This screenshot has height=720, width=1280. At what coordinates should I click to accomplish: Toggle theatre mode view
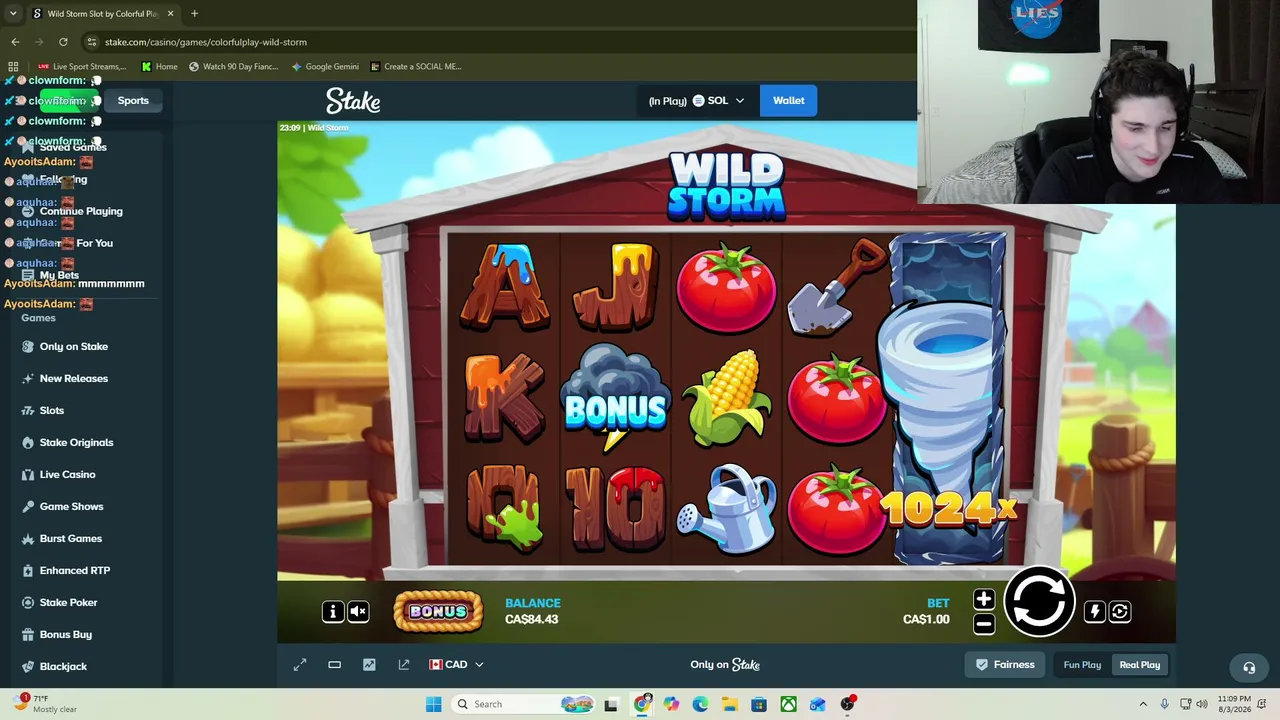pyautogui.click(x=335, y=664)
